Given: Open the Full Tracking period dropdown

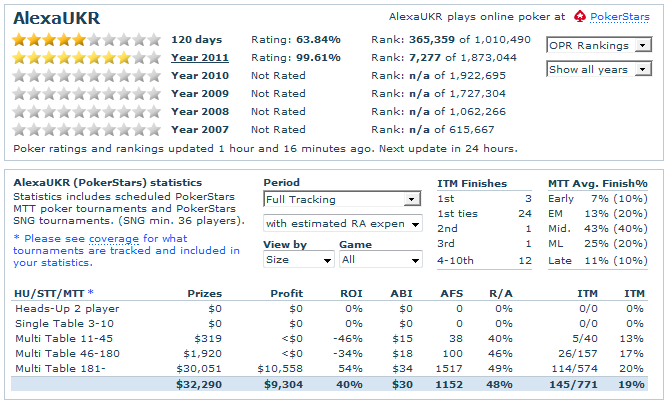Looking at the screenshot, I should [342, 199].
